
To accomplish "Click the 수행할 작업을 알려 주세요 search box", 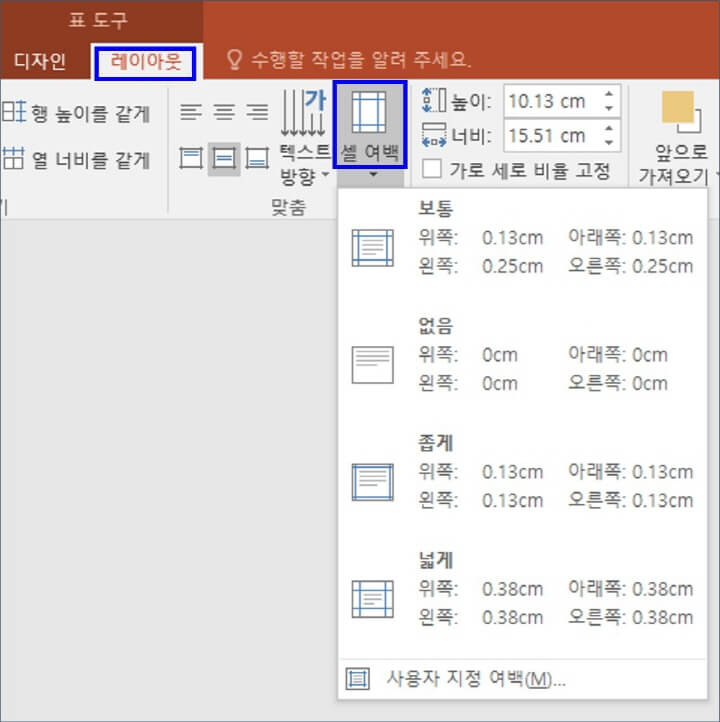I will point(362,59).
